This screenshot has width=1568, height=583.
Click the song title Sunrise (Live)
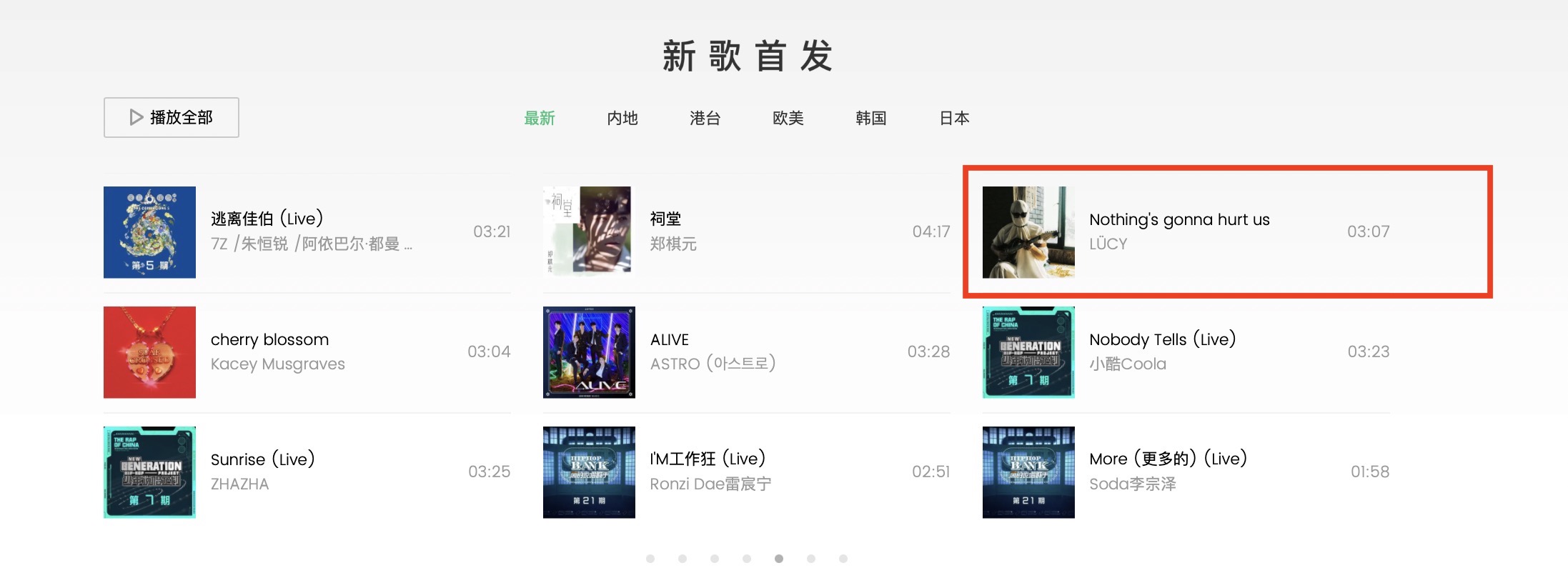pyautogui.click(x=263, y=459)
